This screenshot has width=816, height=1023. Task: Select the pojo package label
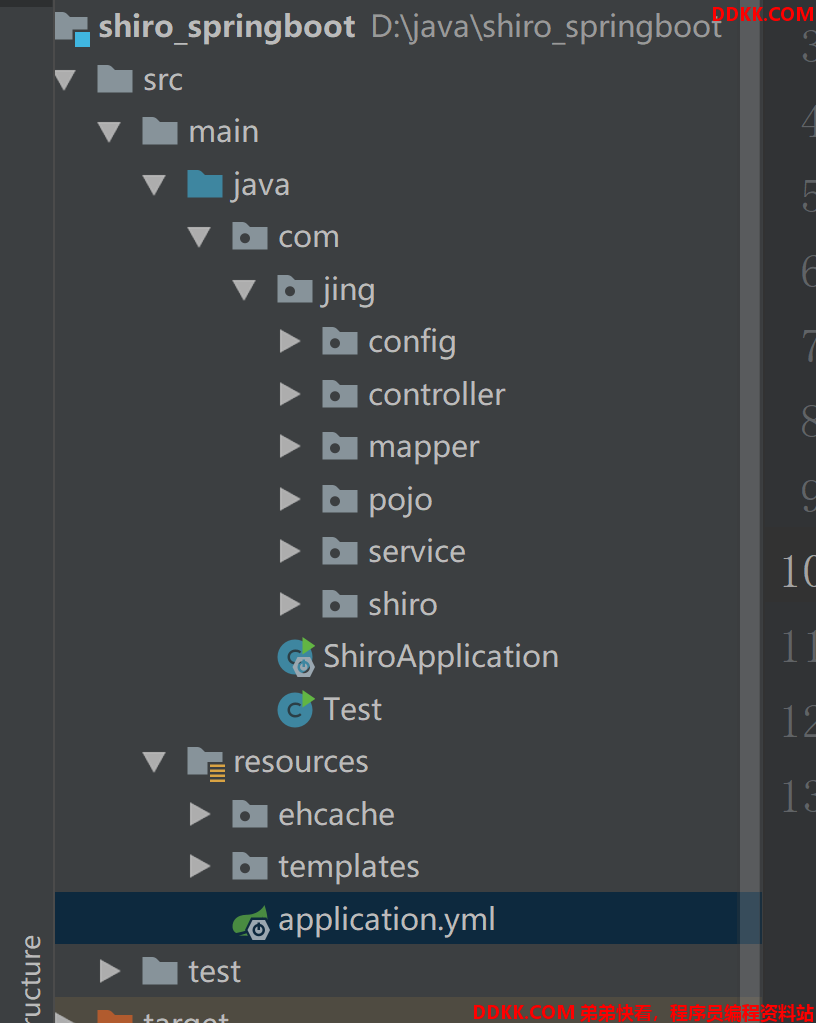click(x=400, y=501)
